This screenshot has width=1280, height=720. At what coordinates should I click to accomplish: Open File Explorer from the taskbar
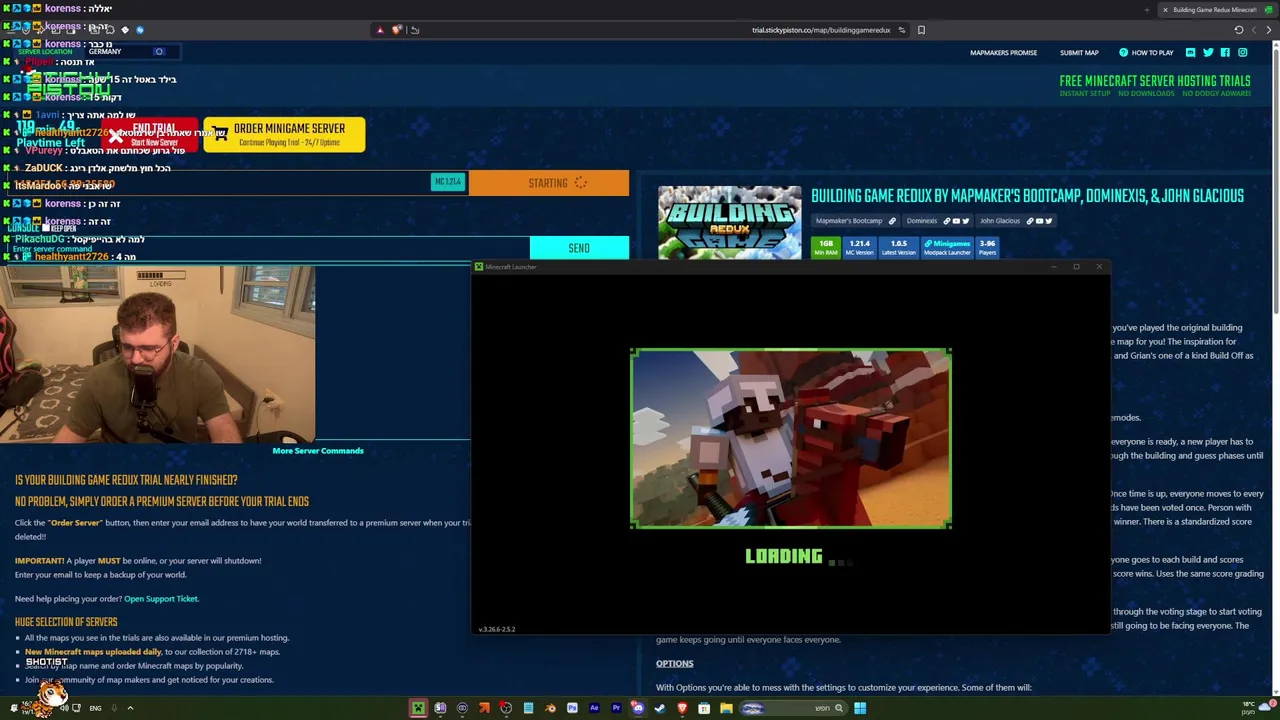(726, 708)
